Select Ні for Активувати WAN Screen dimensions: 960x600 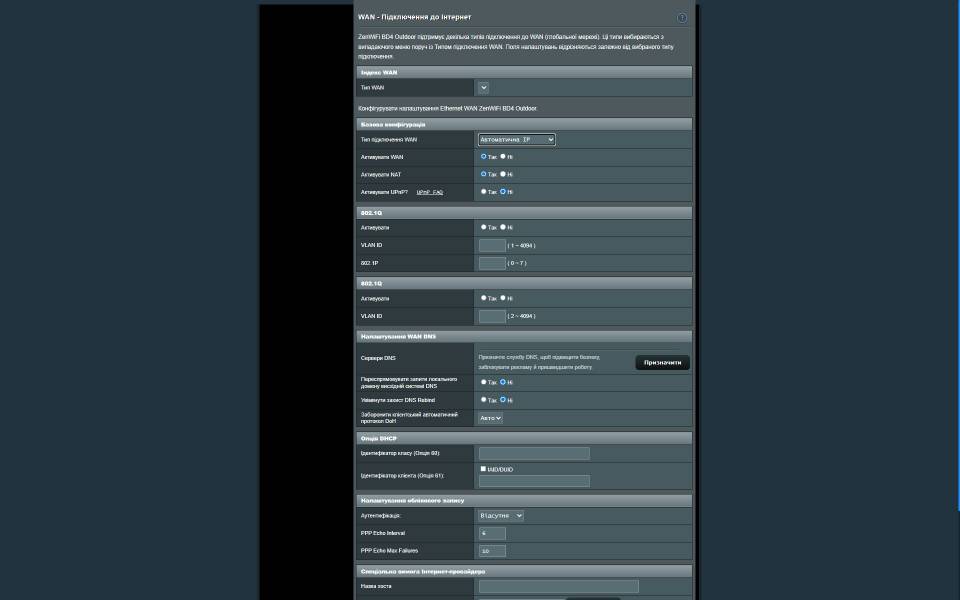pos(503,157)
